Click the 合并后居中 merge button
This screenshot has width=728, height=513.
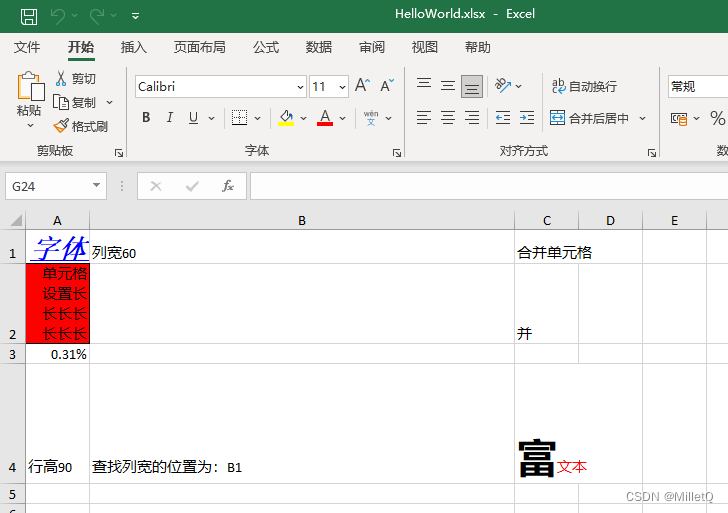click(590, 118)
